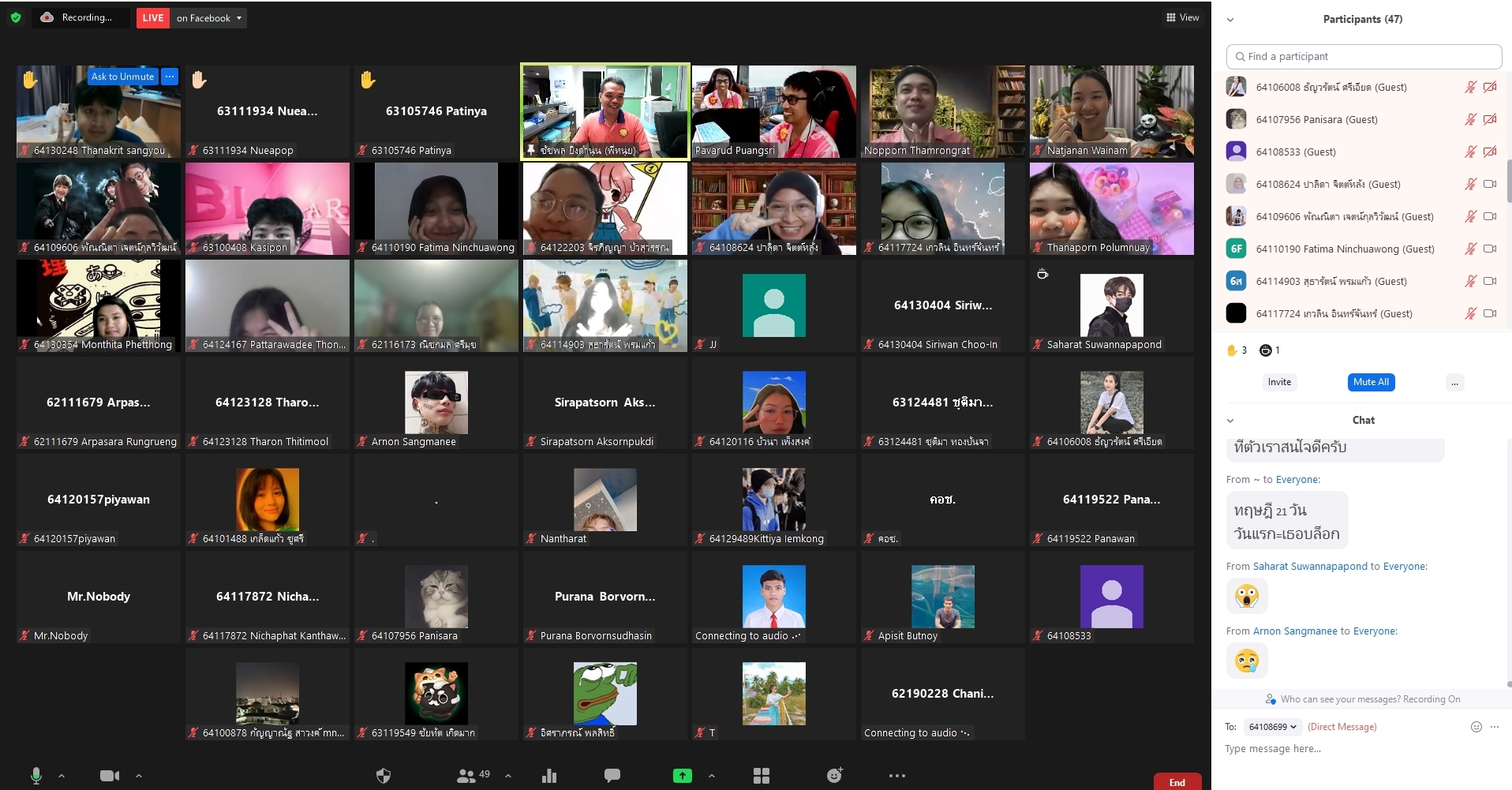Click the Find a participant search field
This screenshot has height=790, width=1512.
pyautogui.click(x=1364, y=56)
